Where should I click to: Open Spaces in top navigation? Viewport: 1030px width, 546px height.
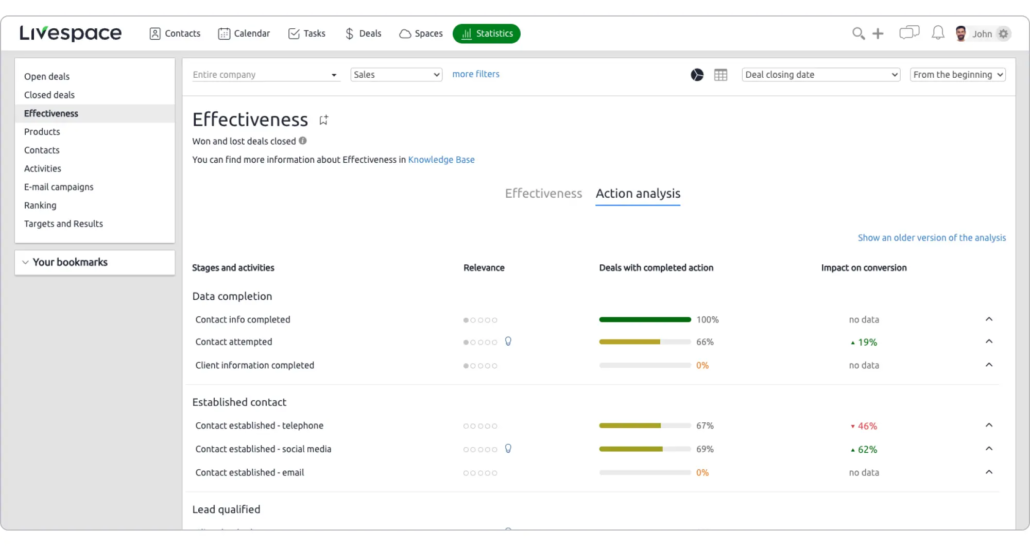tap(421, 34)
